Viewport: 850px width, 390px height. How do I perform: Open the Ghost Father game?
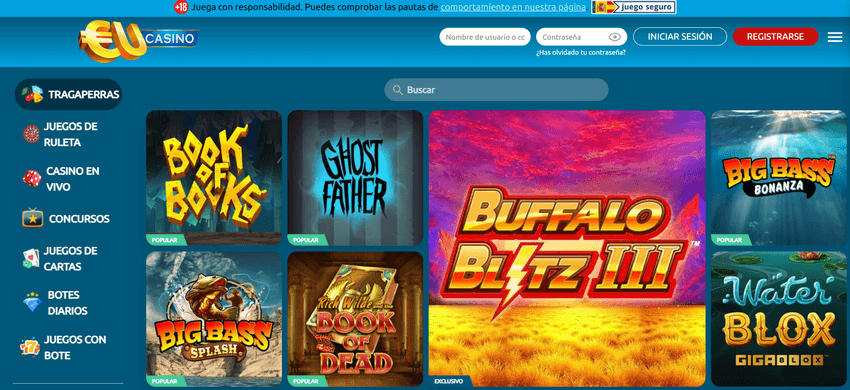(355, 178)
